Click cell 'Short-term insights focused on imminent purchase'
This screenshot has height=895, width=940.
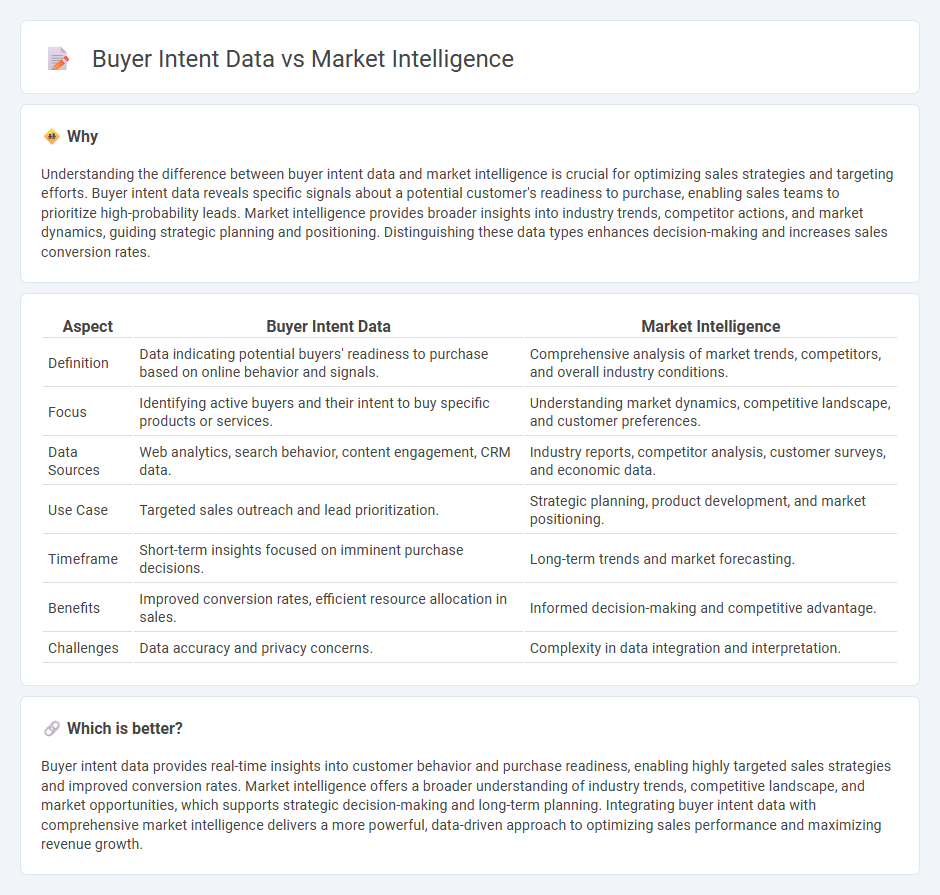click(x=329, y=559)
